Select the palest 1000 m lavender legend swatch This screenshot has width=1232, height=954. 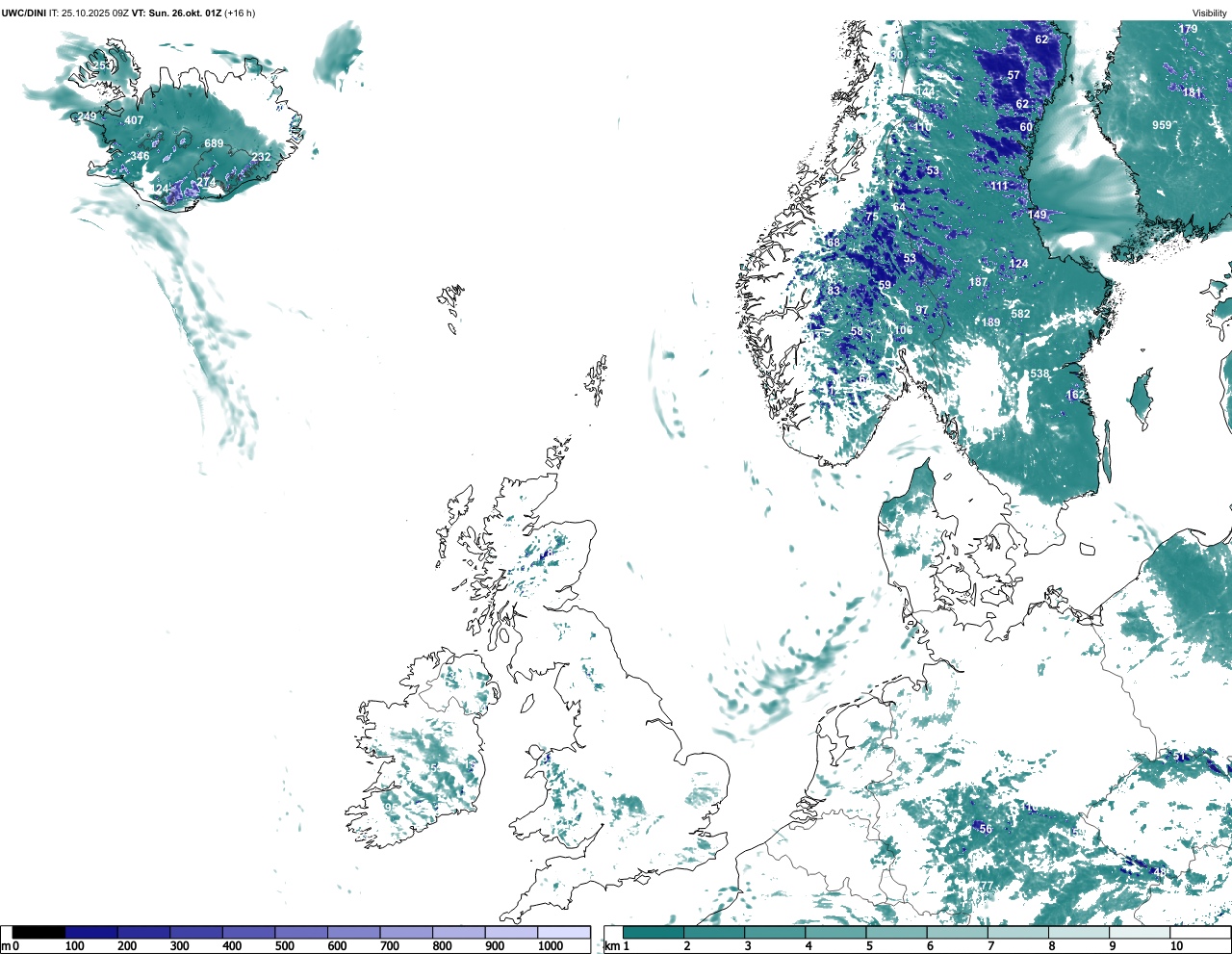pos(563,932)
